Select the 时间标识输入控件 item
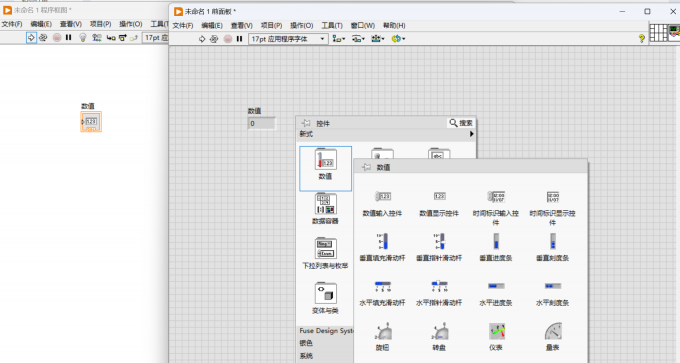 [x=496, y=208]
